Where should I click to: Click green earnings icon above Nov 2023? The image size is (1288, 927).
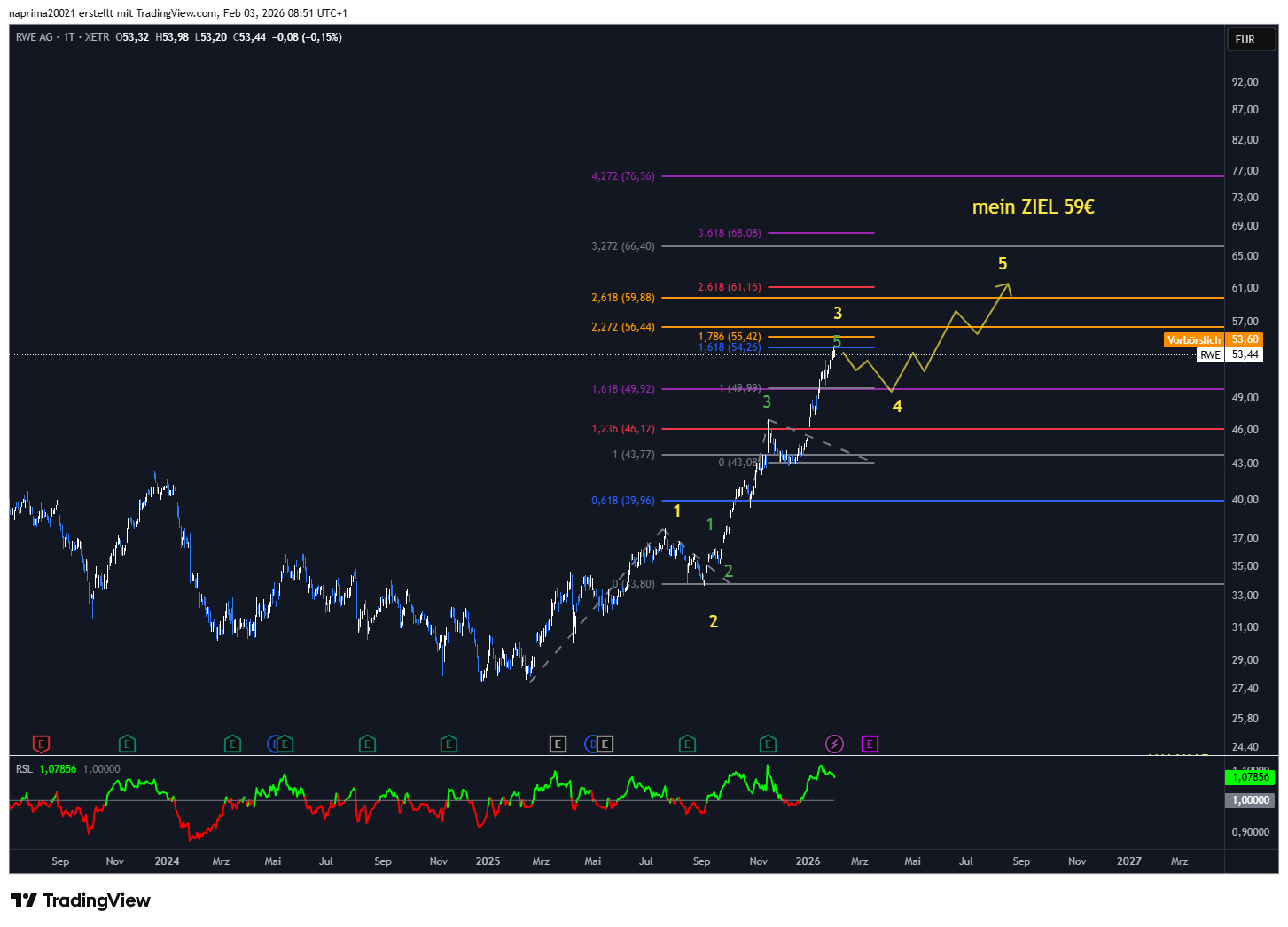127,744
